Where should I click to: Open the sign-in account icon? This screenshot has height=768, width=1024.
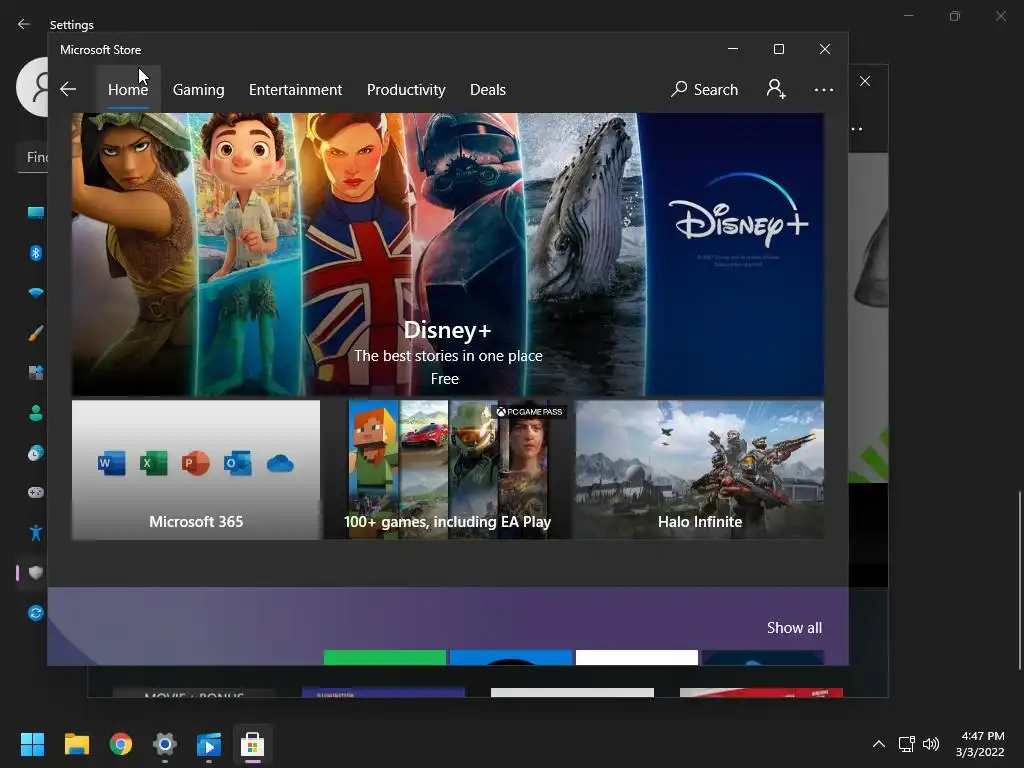tap(776, 89)
